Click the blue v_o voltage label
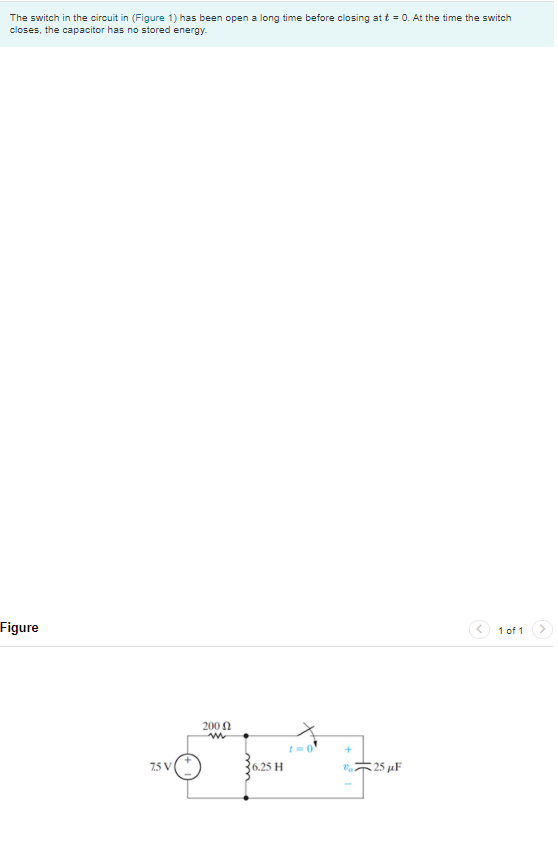This screenshot has height=841, width=558. pyautogui.click(x=348, y=768)
